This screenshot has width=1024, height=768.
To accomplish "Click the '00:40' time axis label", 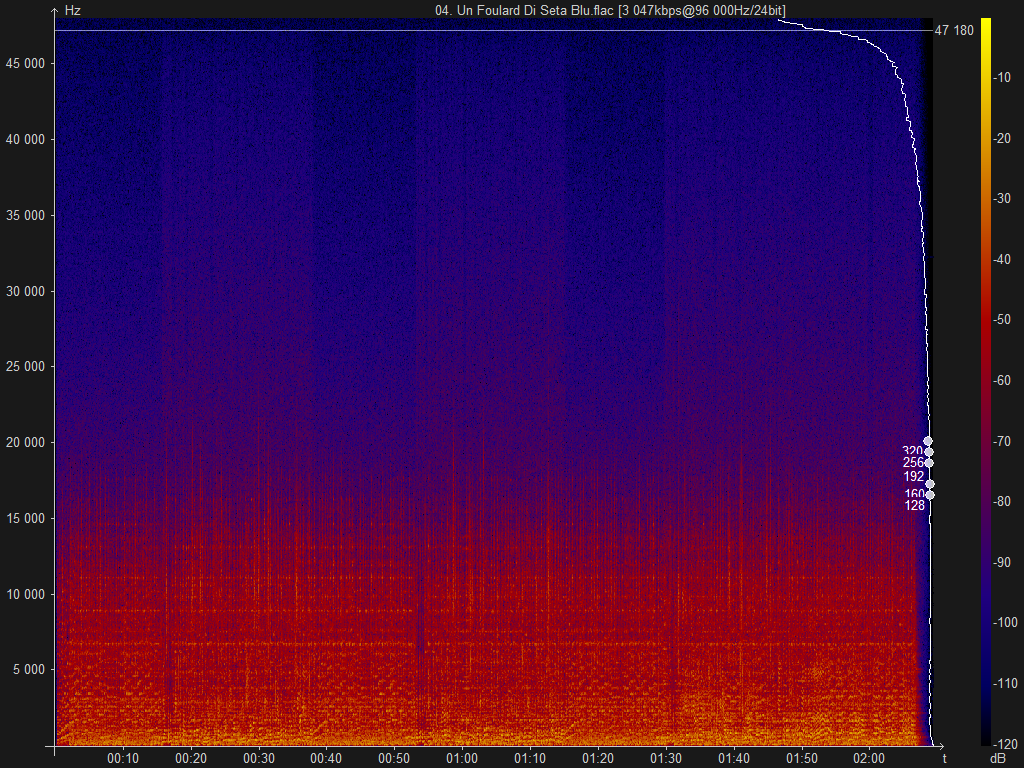I will [326, 758].
